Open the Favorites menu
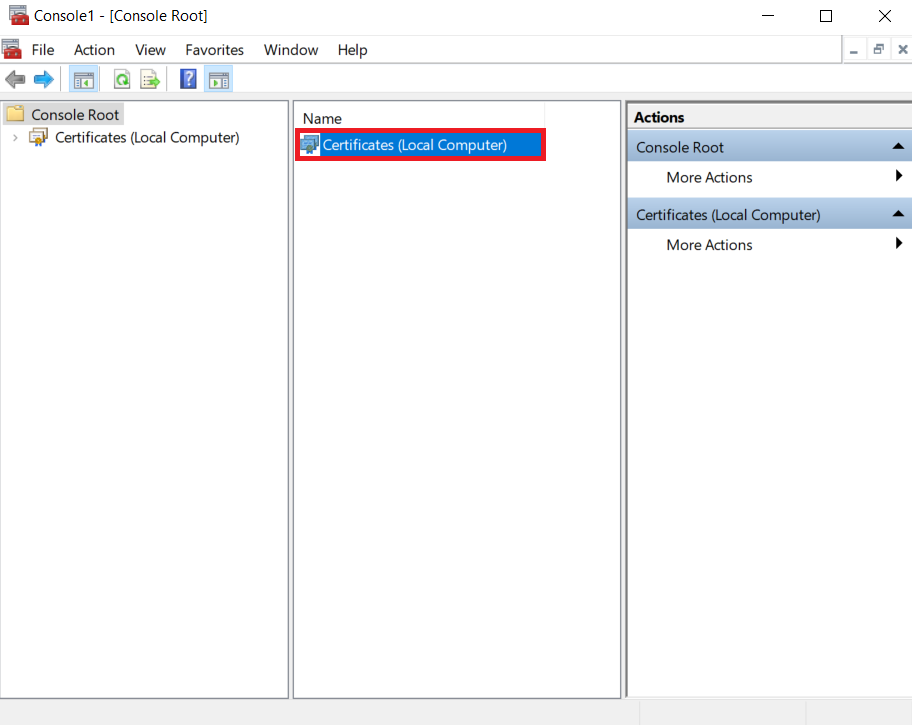 215,50
